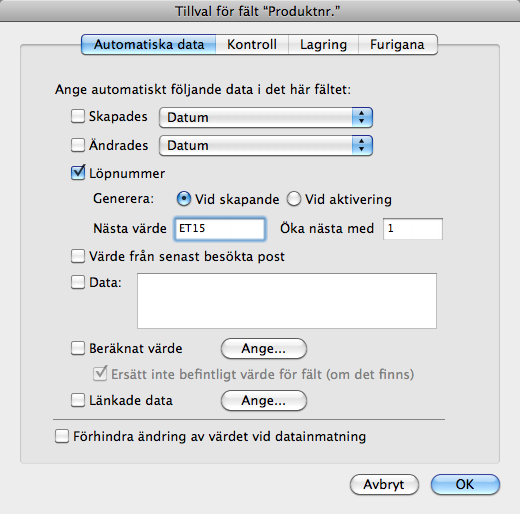Click inside the Data text area

287,301
